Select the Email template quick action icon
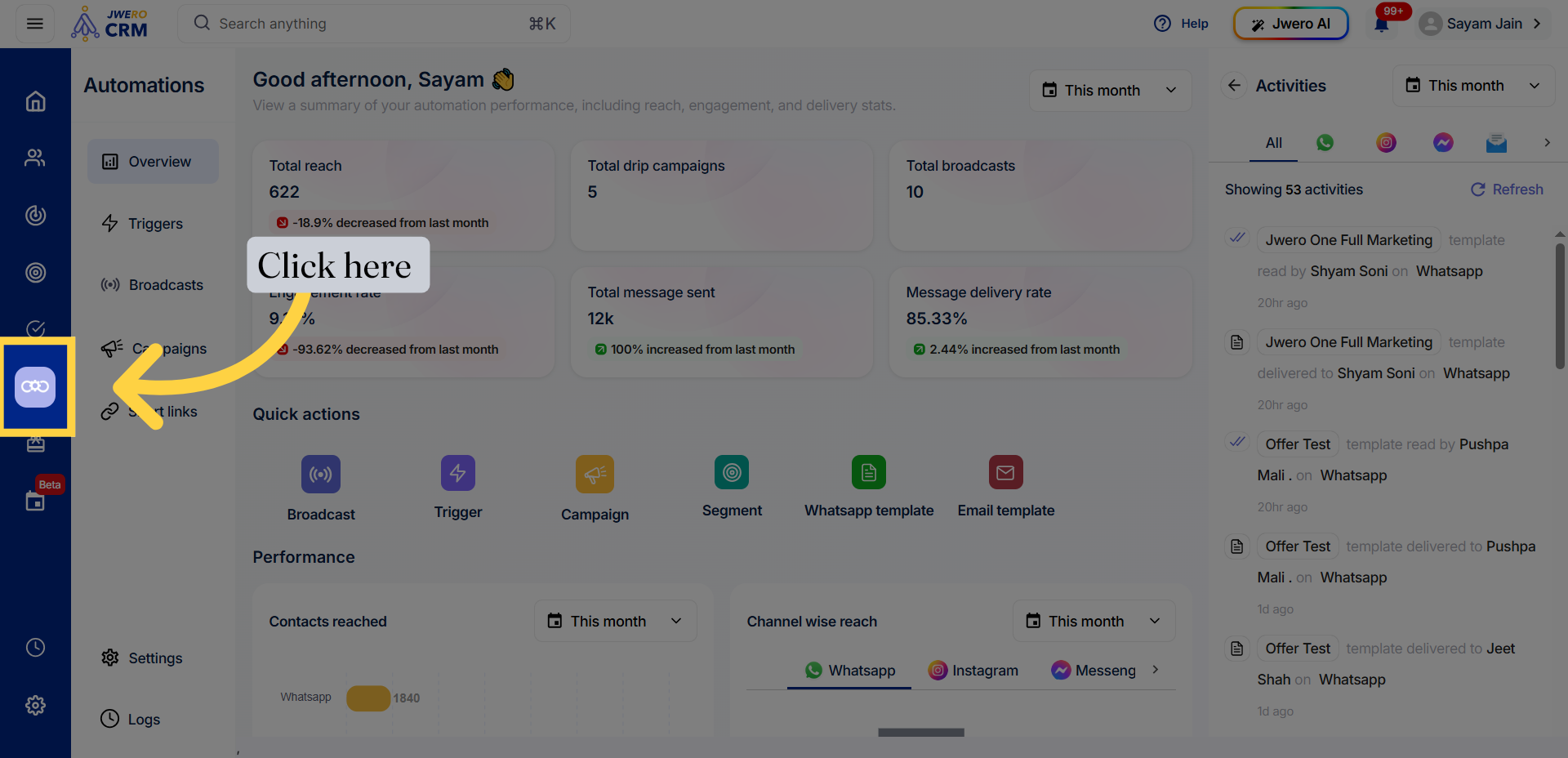Screen dimensions: 1568x758 1005,472
